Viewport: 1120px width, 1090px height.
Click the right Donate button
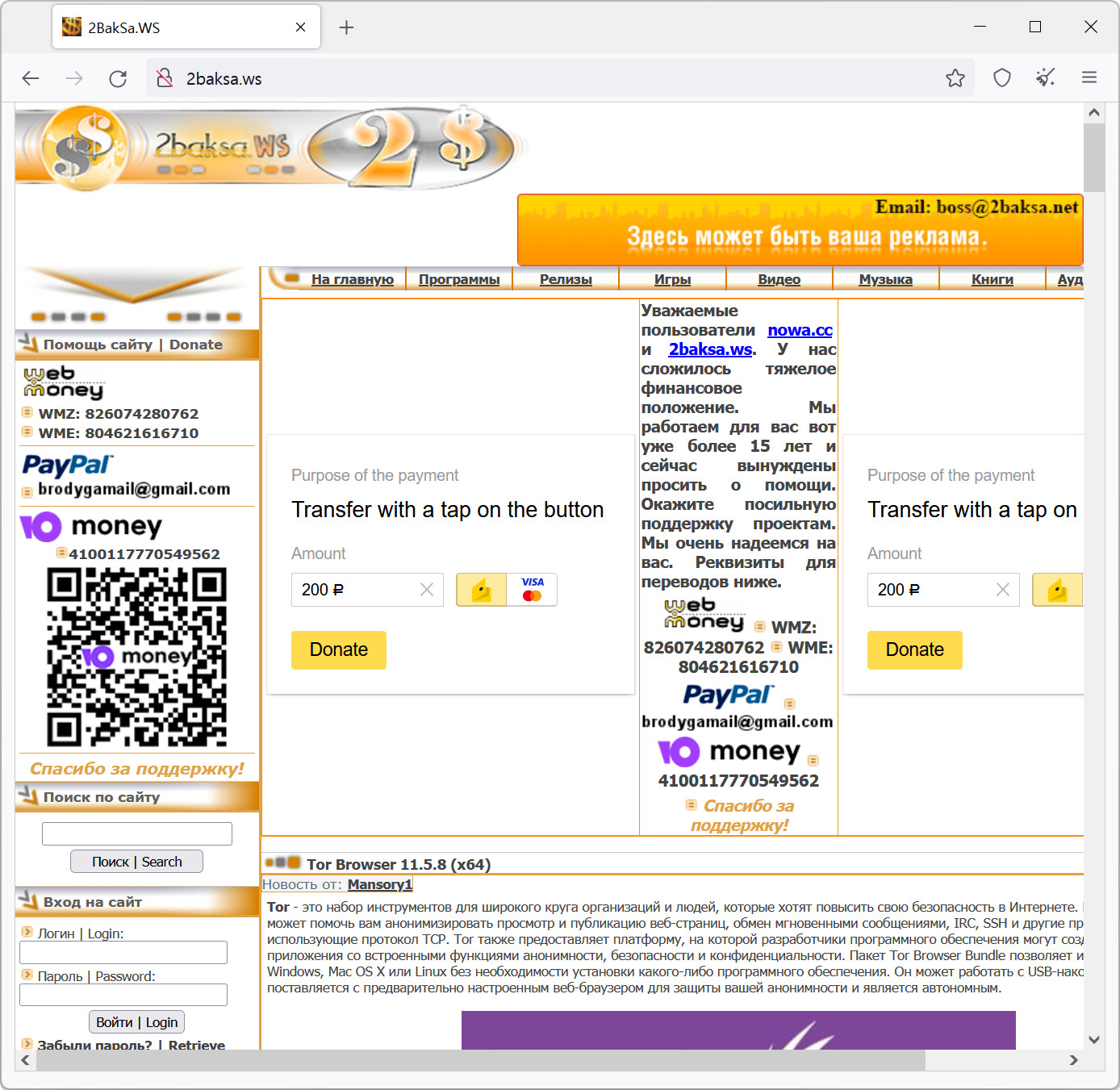[915, 650]
